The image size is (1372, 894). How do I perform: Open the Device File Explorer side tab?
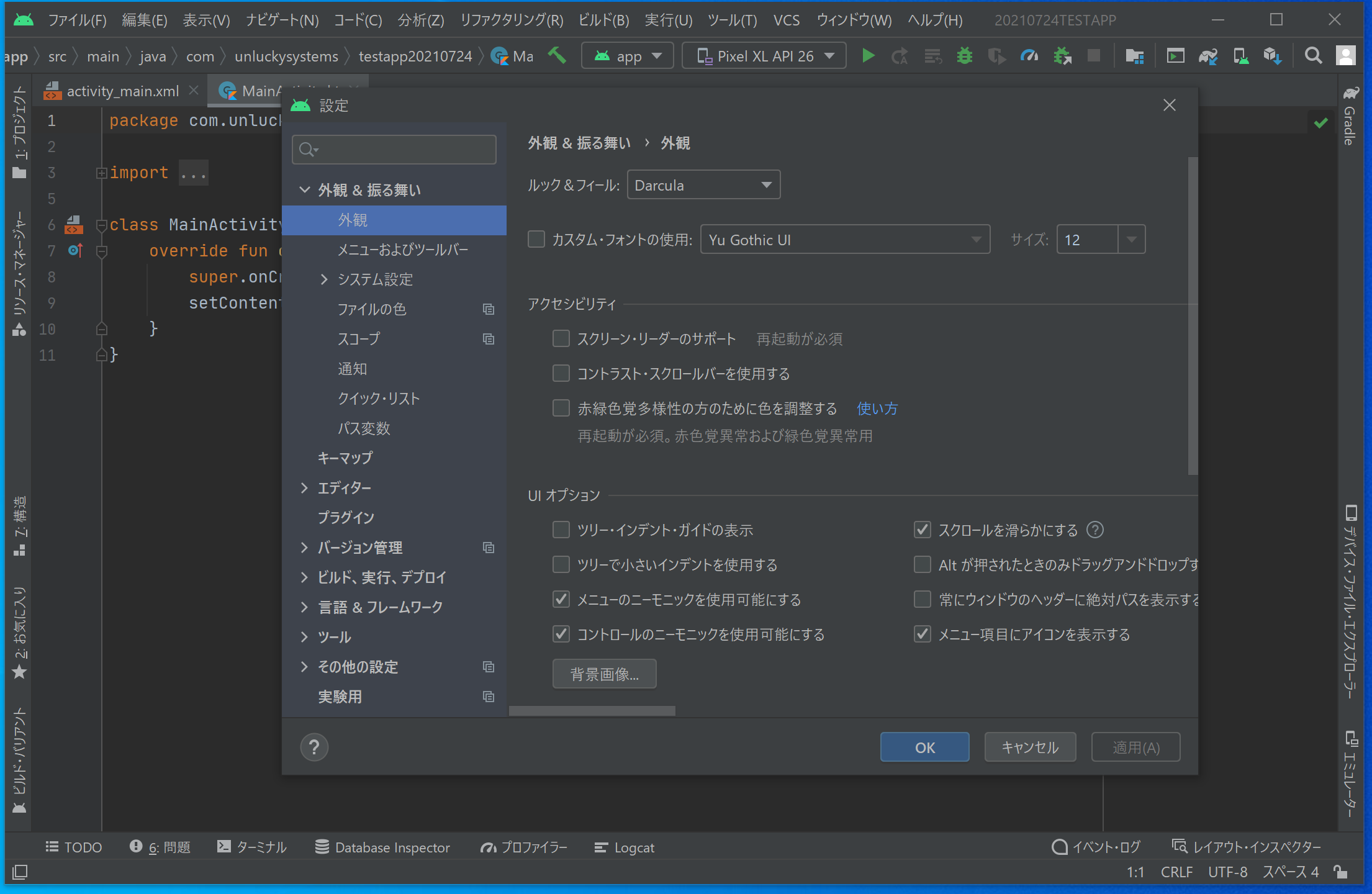(x=1350, y=602)
